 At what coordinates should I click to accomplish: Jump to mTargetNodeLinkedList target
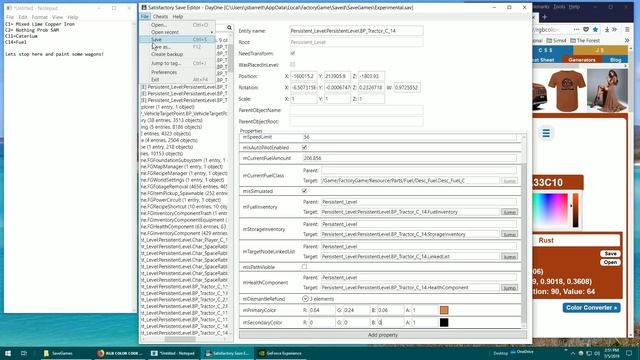(x=509, y=256)
